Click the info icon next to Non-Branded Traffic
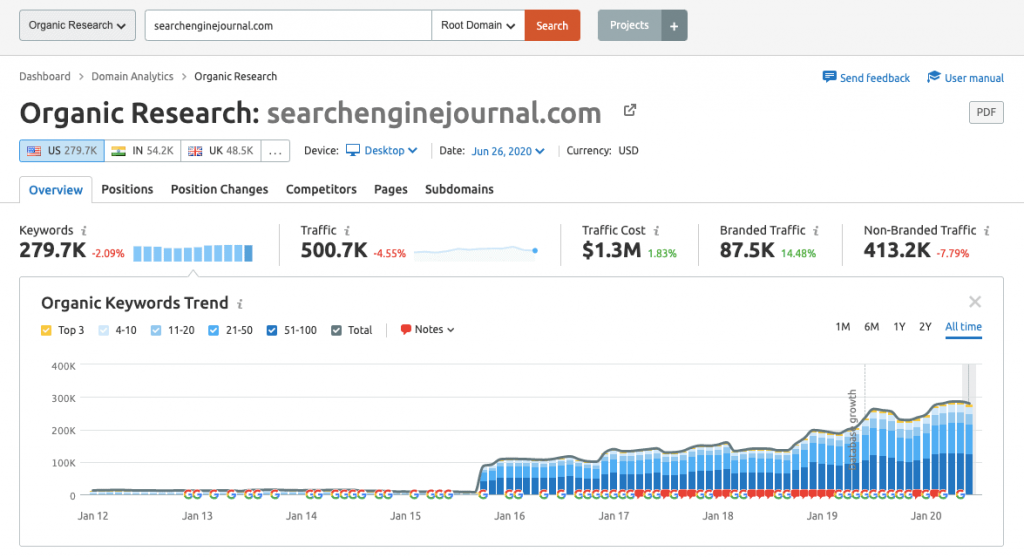Viewport: 1024px width, 558px height. pos(986,231)
